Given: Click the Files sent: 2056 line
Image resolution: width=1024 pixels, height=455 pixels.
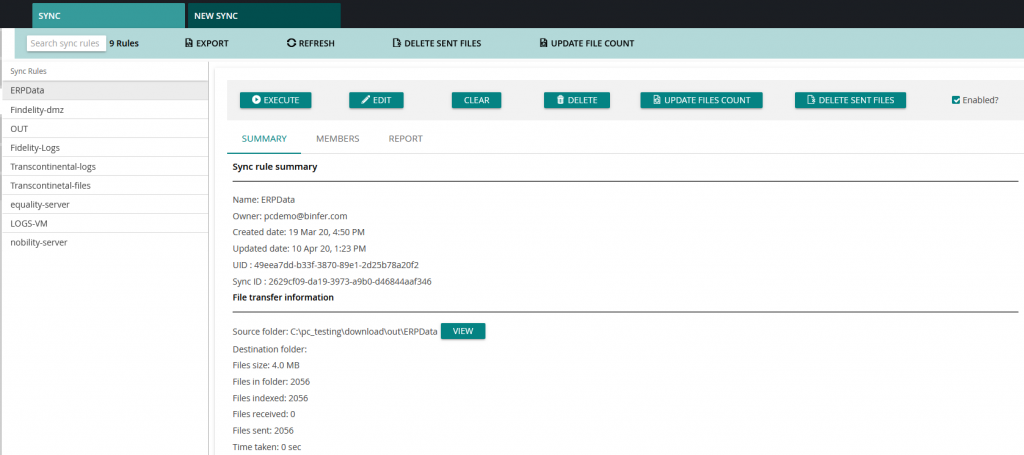Looking at the screenshot, I should [263, 430].
